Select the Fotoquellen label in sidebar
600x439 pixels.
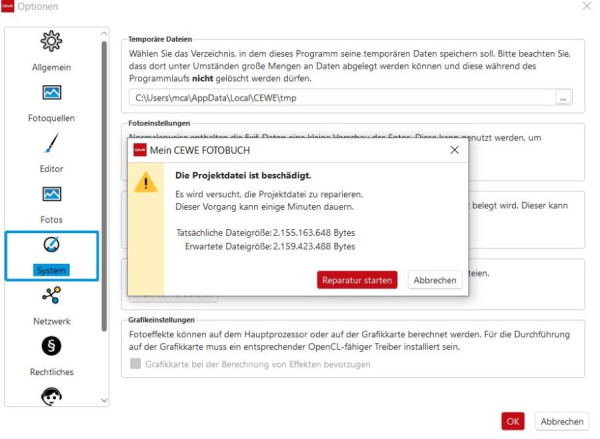tap(51, 118)
